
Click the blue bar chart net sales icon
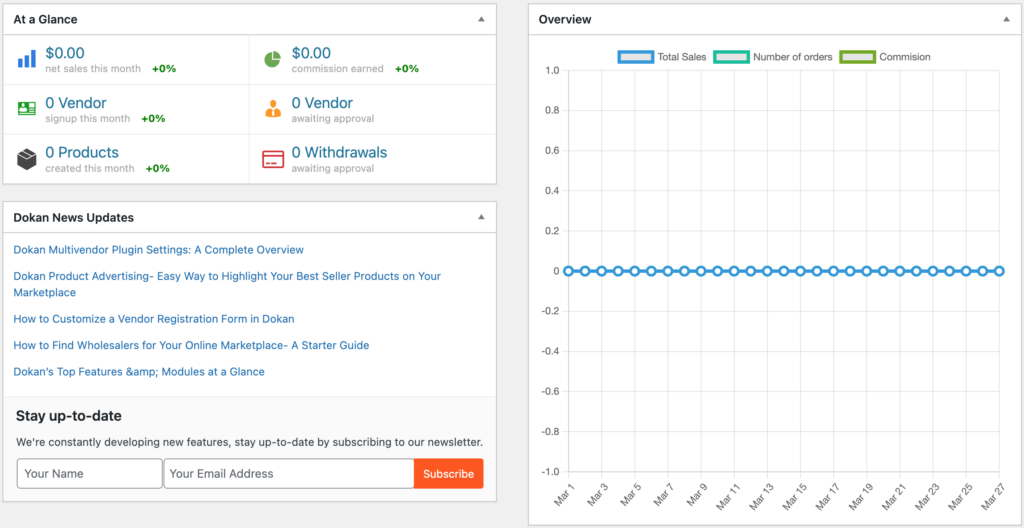coord(27,59)
